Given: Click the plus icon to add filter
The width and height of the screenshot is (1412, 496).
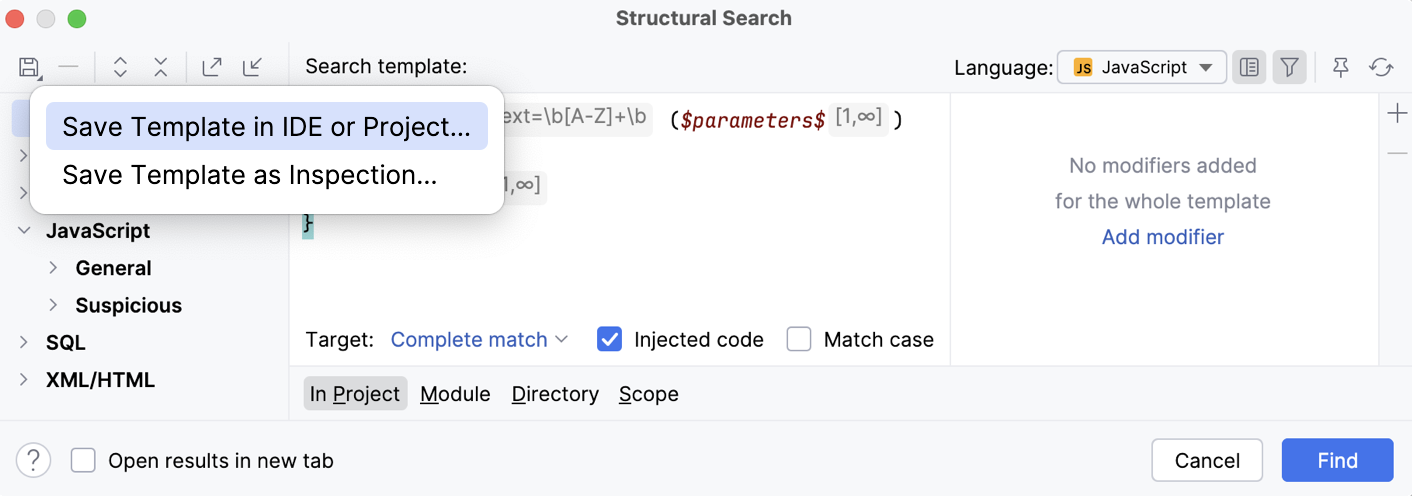Looking at the screenshot, I should [x=1397, y=114].
